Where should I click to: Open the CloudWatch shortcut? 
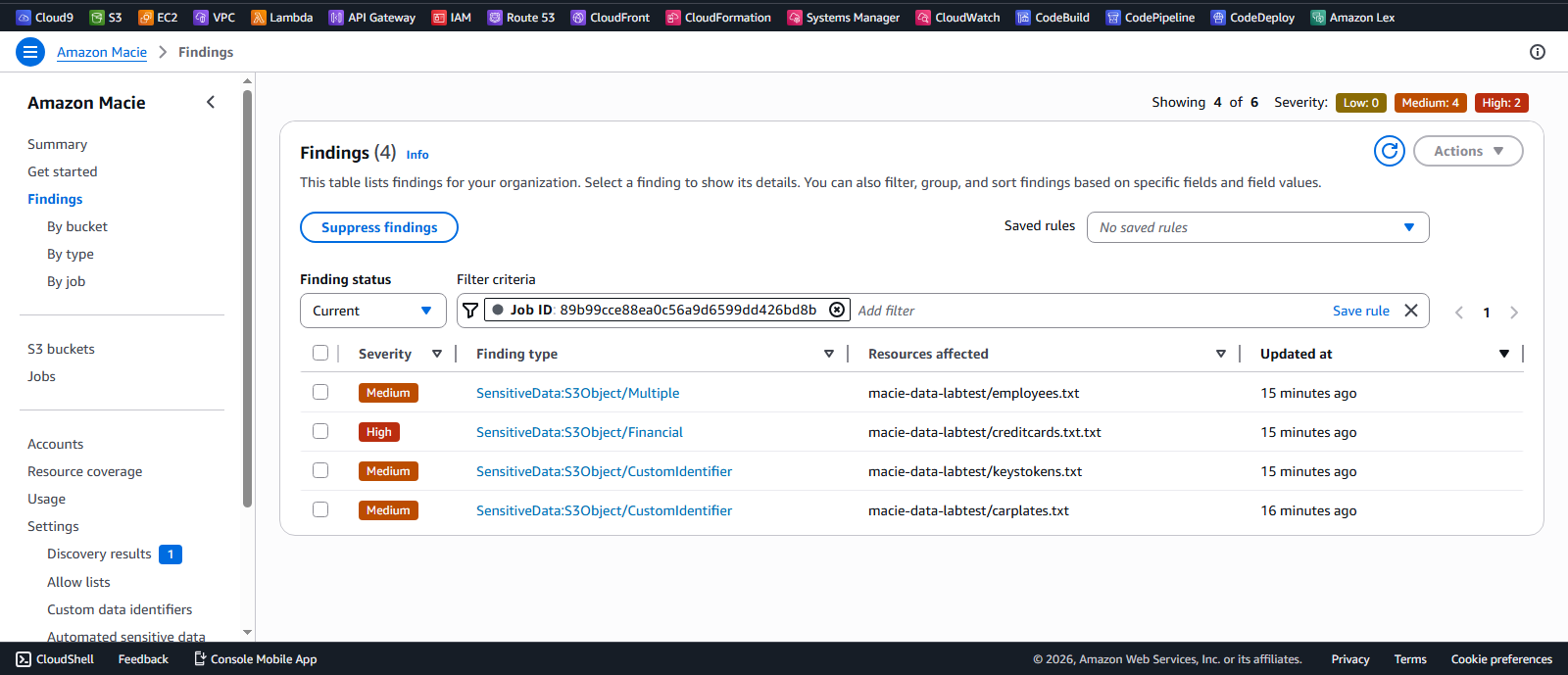957,17
